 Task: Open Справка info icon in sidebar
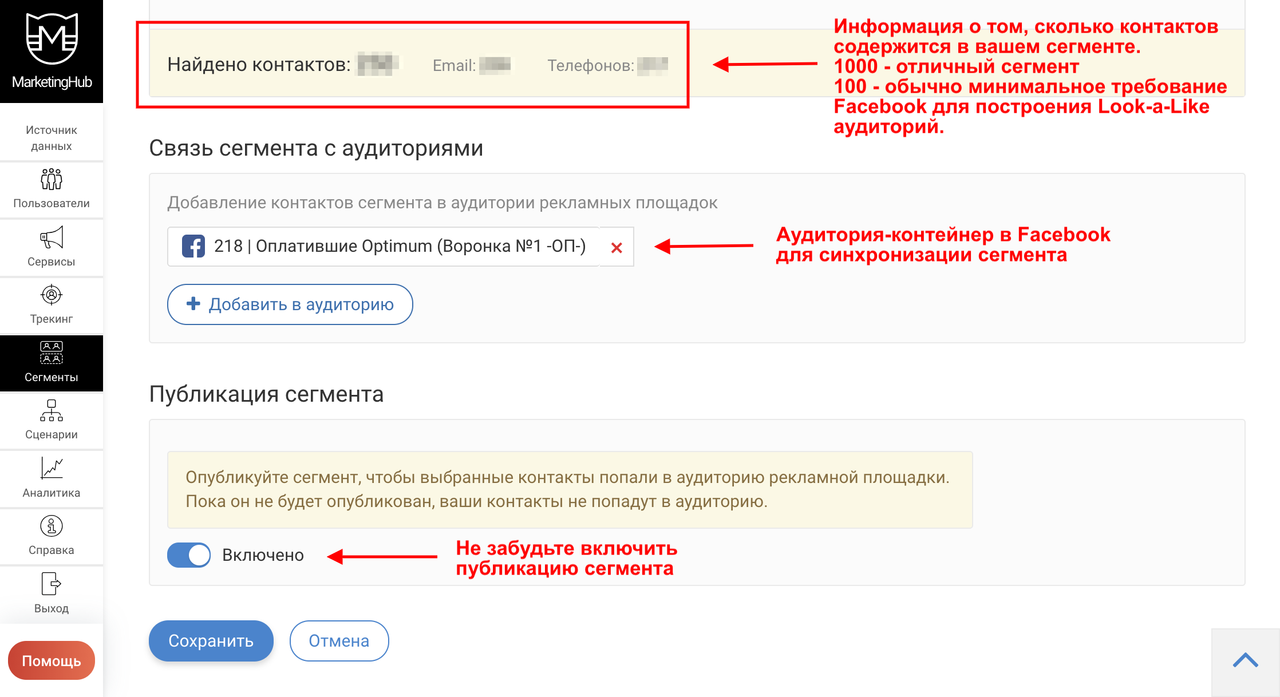[51, 526]
